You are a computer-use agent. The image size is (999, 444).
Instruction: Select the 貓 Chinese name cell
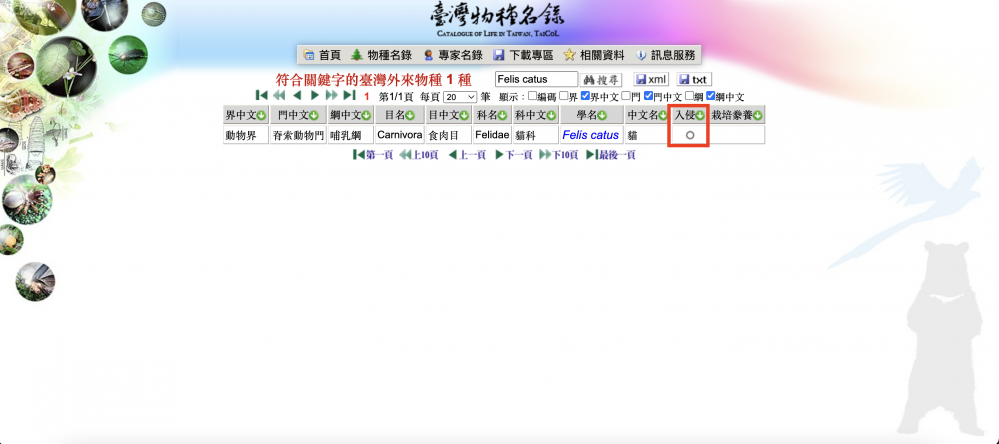(x=647, y=135)
